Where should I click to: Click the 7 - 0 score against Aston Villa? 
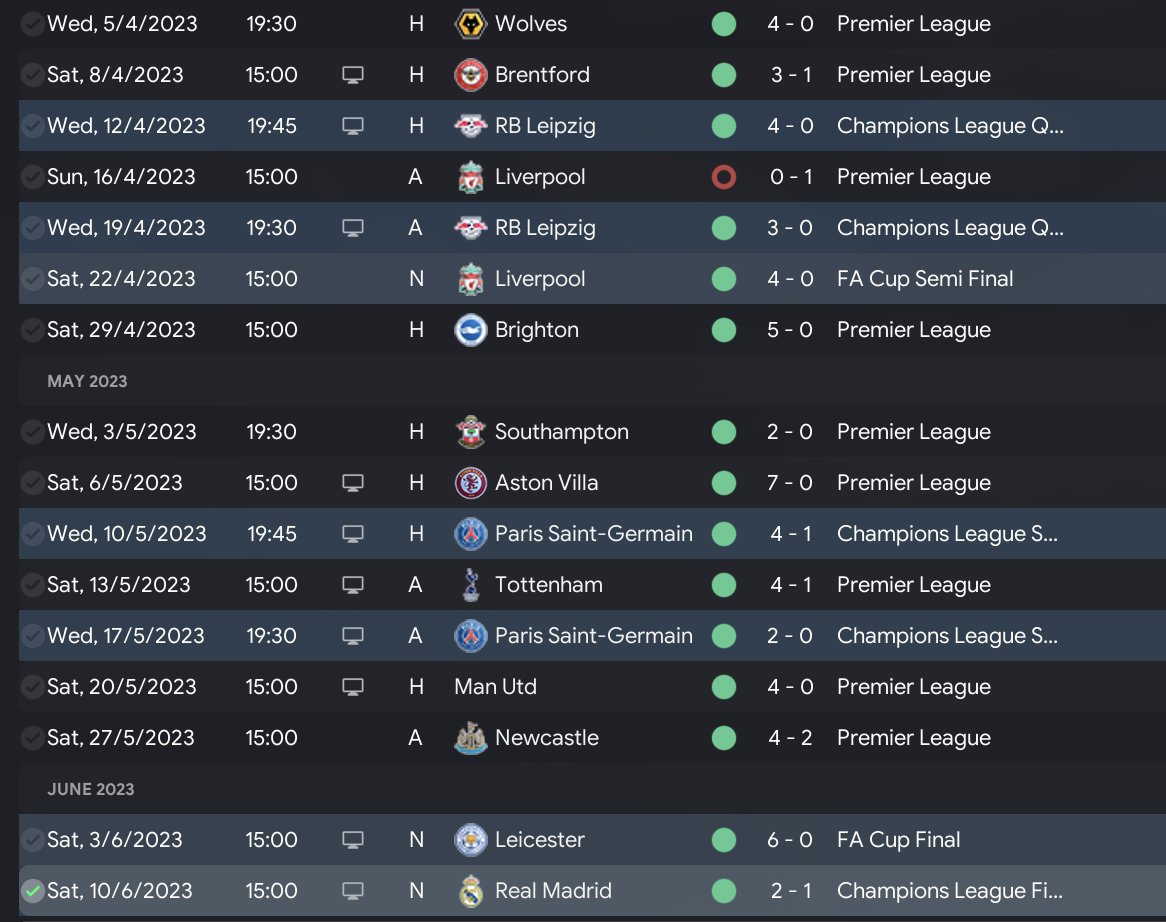(x=790, y=483)
